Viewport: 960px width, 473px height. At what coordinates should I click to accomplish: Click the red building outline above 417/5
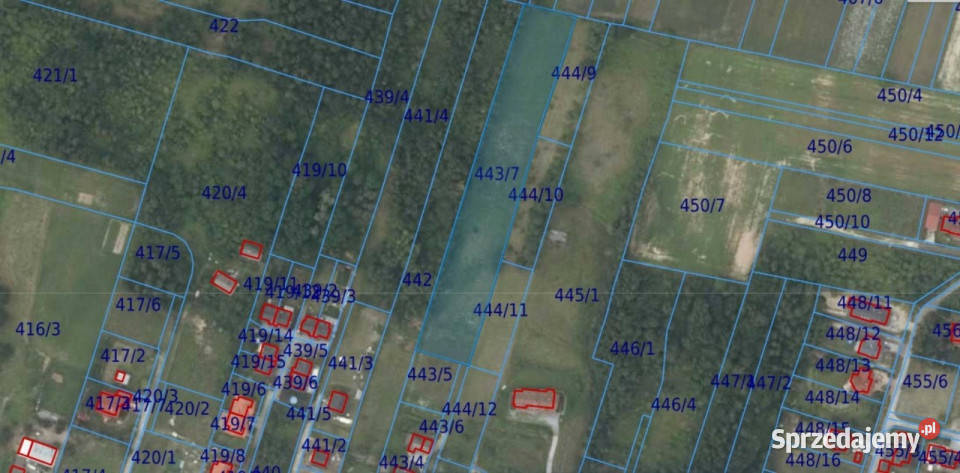(251, 249)
